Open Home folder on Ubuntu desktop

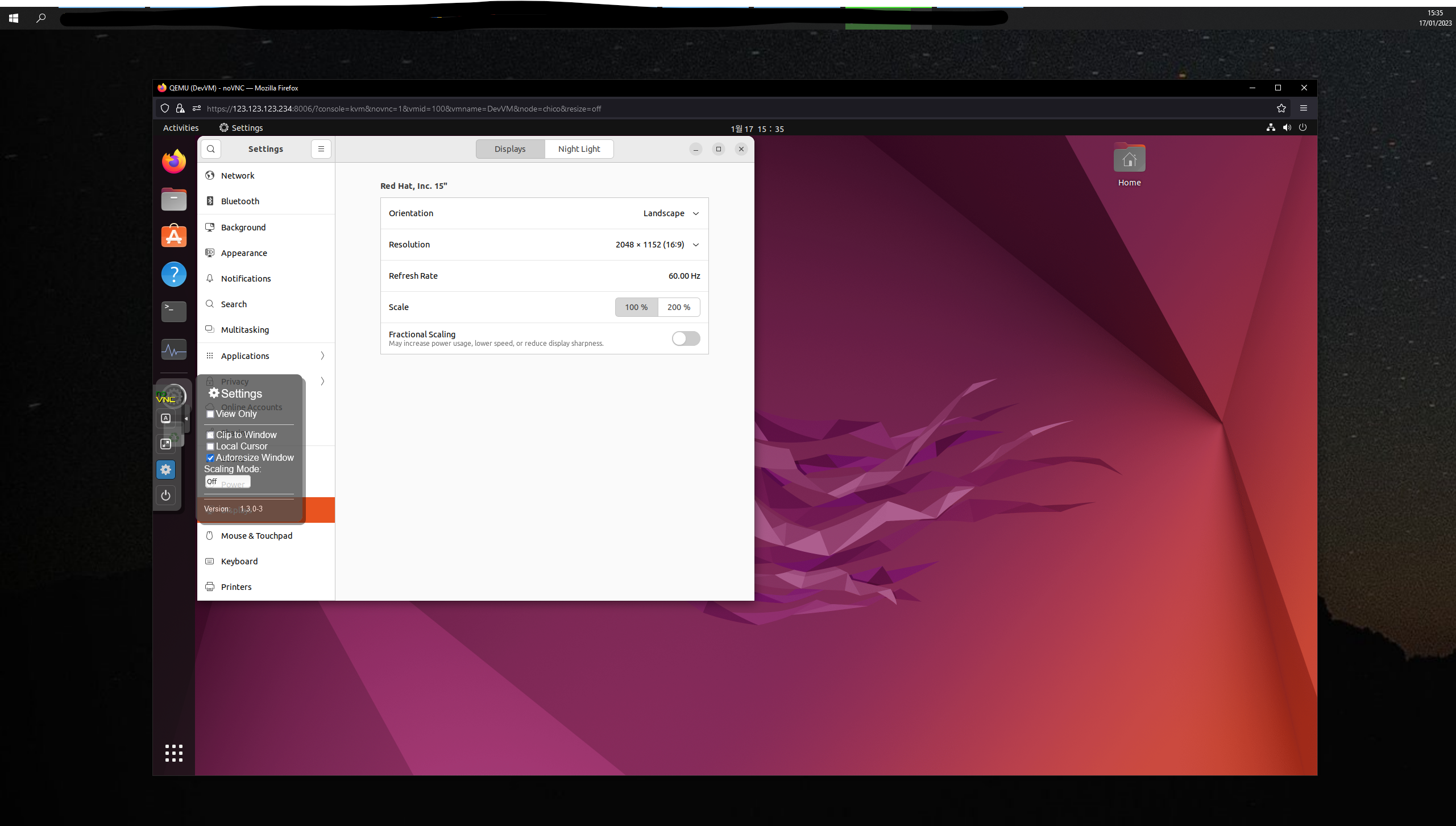coord(1130,165)
